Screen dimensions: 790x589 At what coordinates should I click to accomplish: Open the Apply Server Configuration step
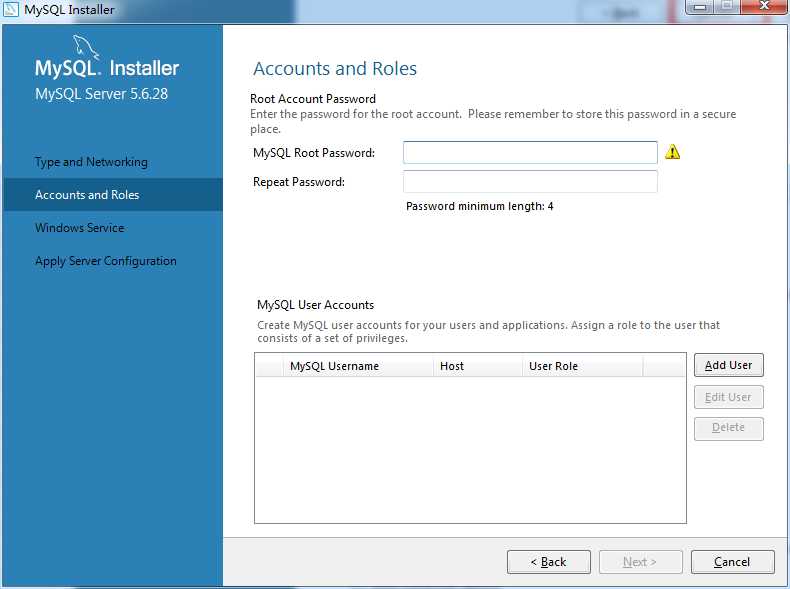[106, 261]
